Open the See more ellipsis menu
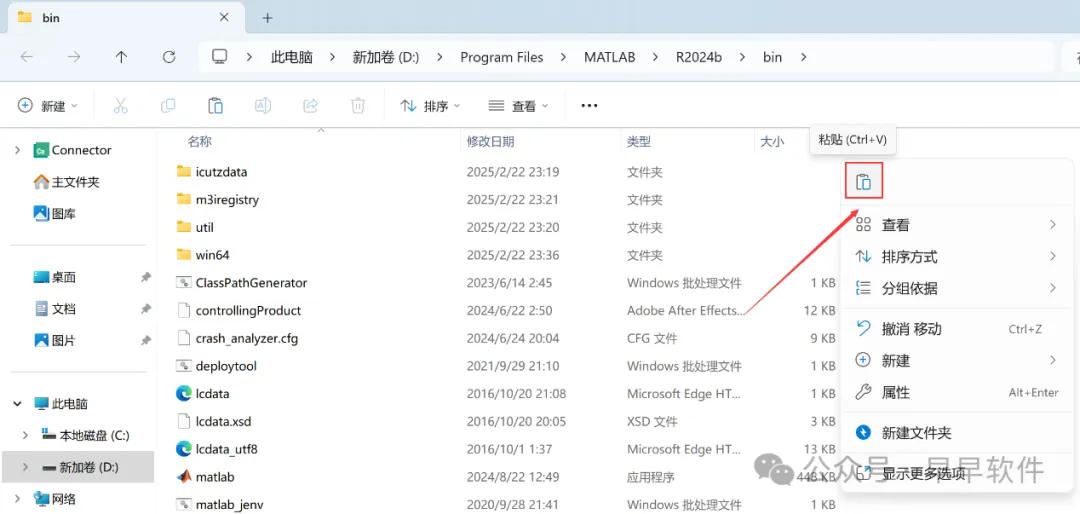The image size is (1080, 514). (x=589, y=105)
